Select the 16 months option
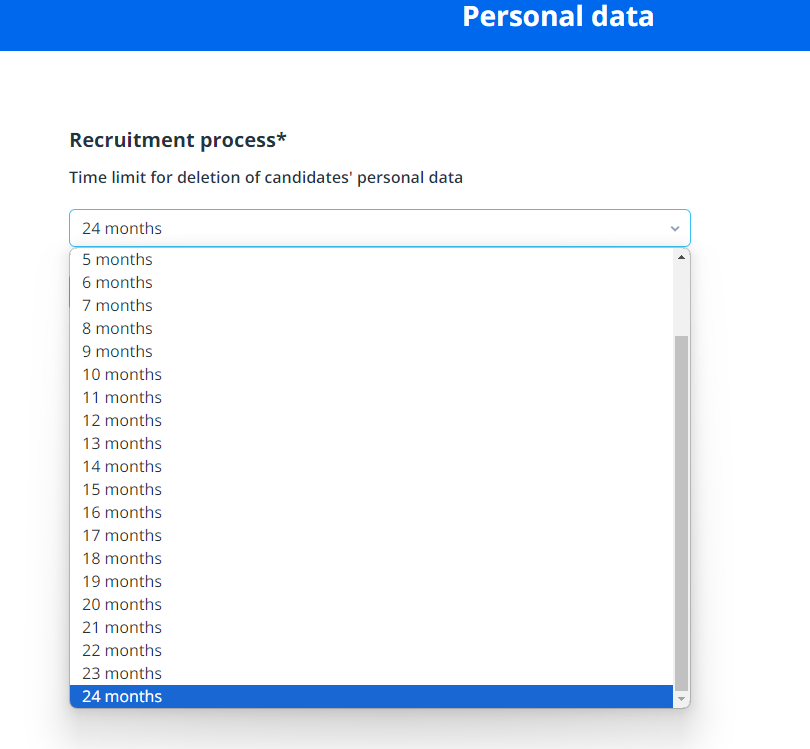Screen dimensions: 810x749 pyautogui.click(x=121, y=512)
